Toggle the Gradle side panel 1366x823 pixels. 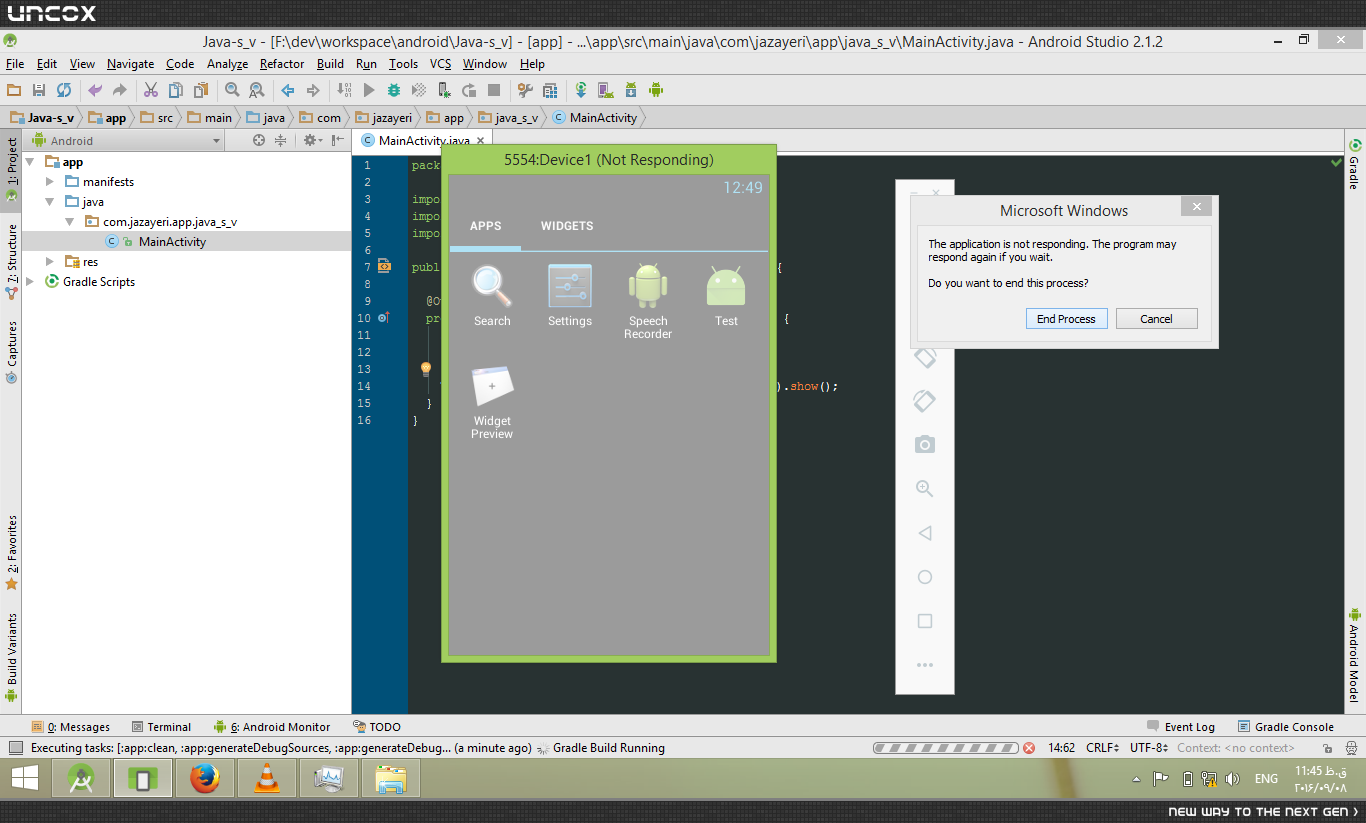point(1354,165)
